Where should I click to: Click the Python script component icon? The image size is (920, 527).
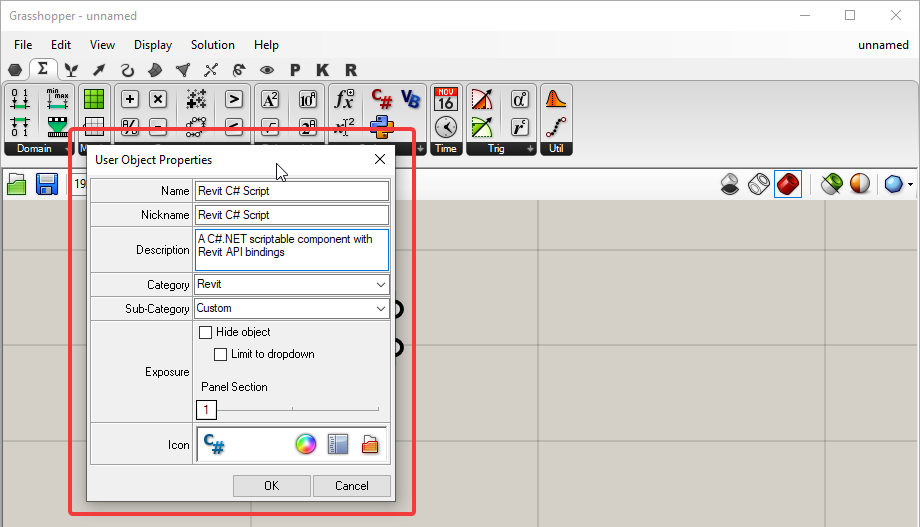(x=381, y=125)
